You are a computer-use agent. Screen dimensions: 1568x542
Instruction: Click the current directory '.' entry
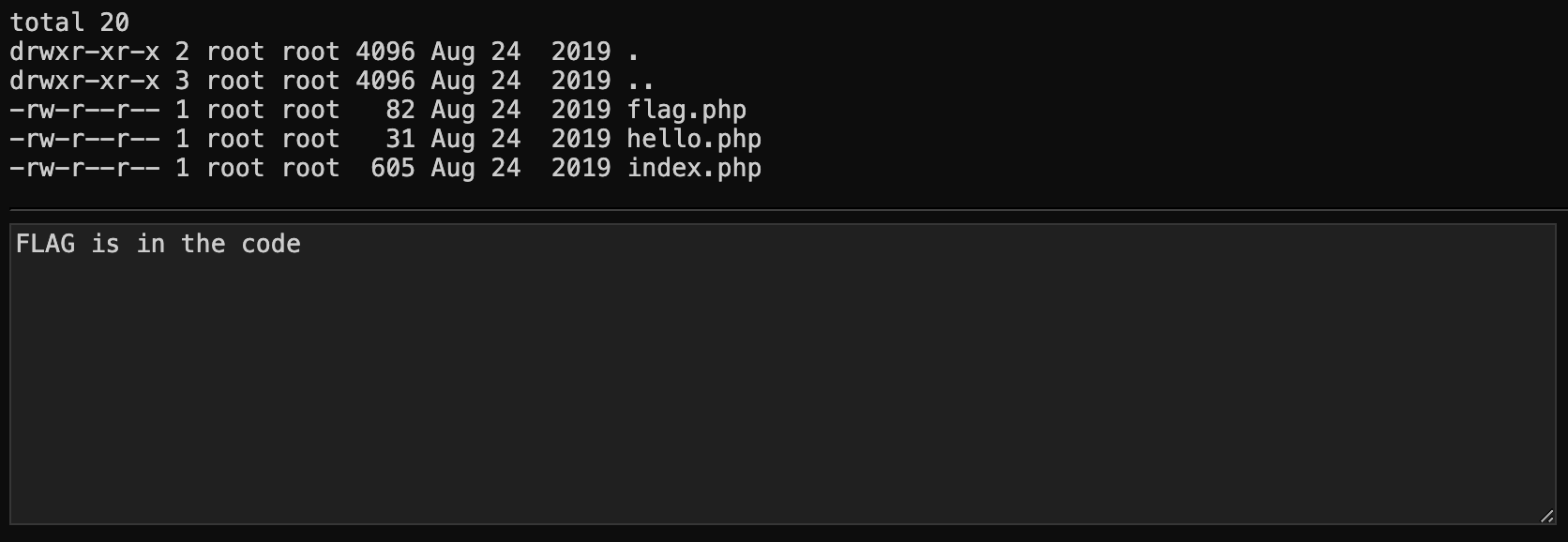pyautogui.click(x=634, y=52)
